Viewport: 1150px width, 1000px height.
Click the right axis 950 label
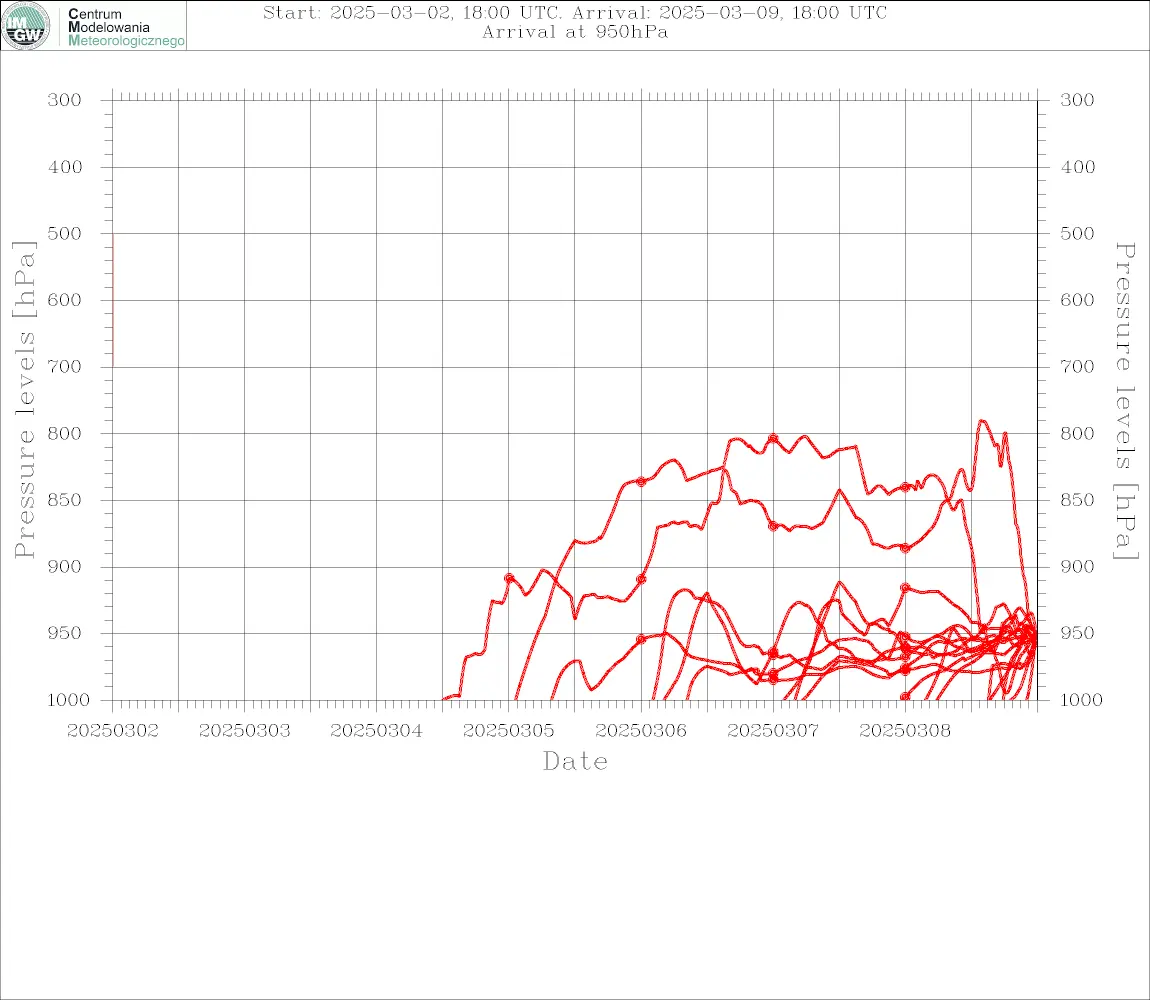[1077, 632]
